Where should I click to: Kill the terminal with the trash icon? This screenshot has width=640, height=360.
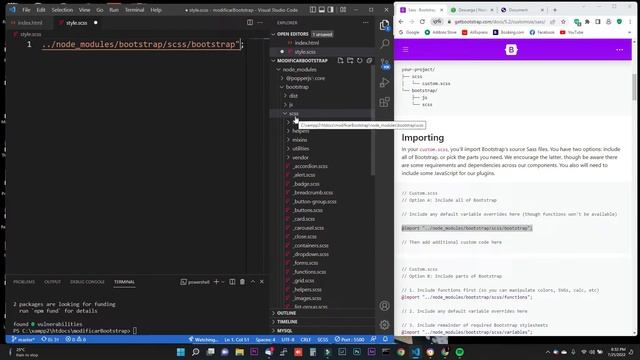coord(242,282)
